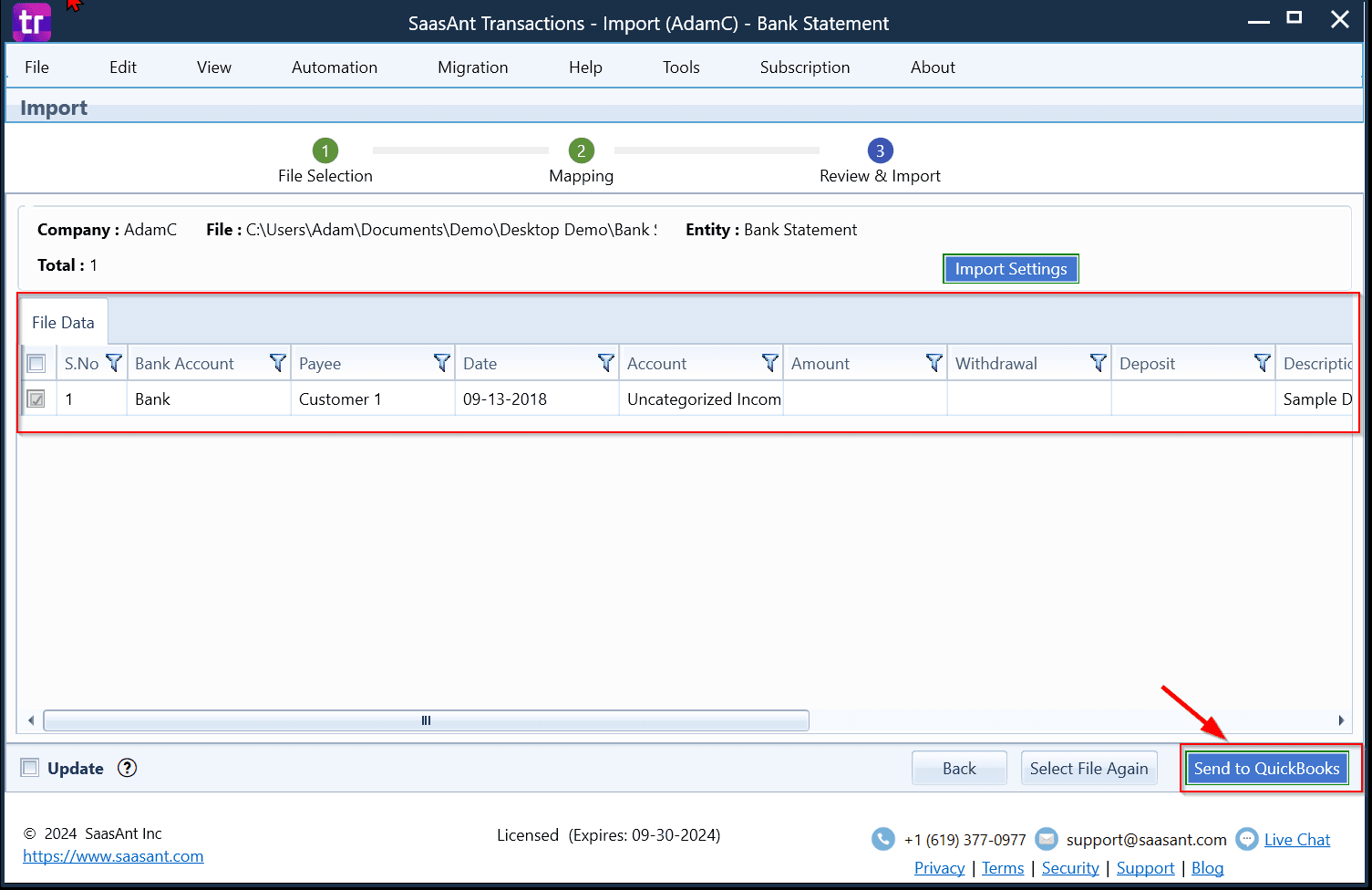The image size is (1372, 890).
Task: Close the SaasAnt Transactions window
Action: point(1340,19)
